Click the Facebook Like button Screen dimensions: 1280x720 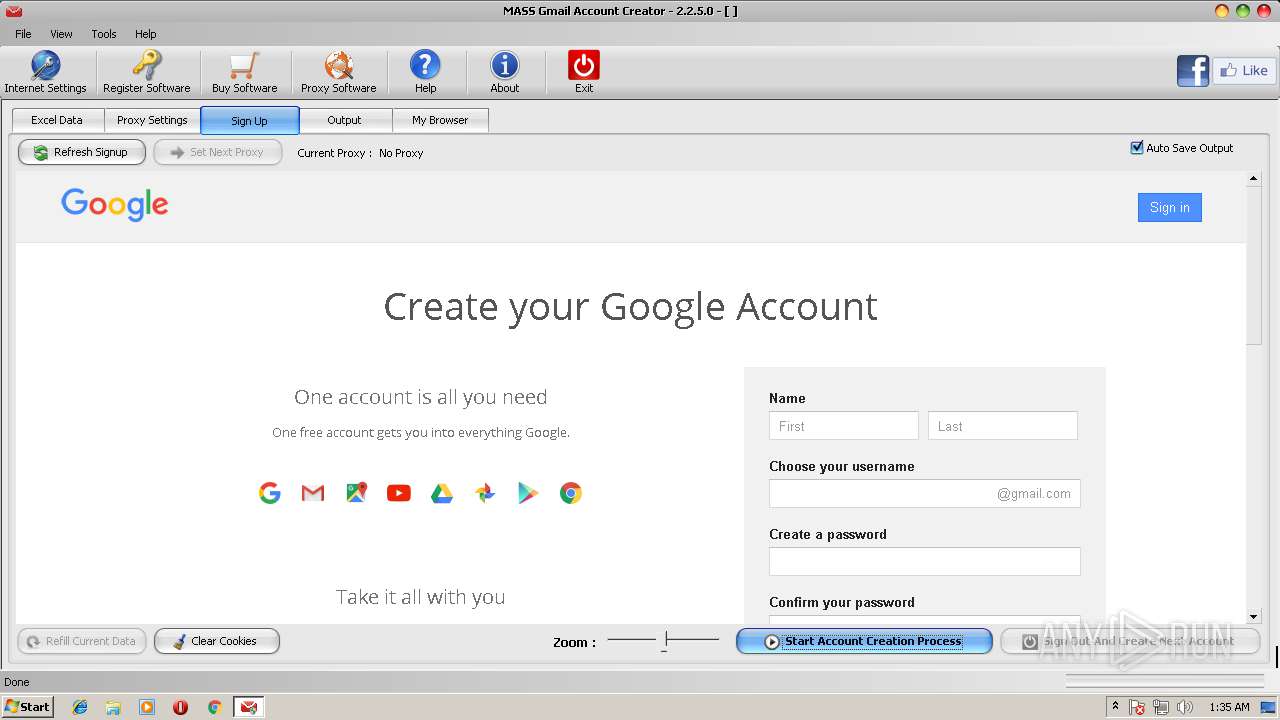pyautogui.click(x=1244, y=71)
